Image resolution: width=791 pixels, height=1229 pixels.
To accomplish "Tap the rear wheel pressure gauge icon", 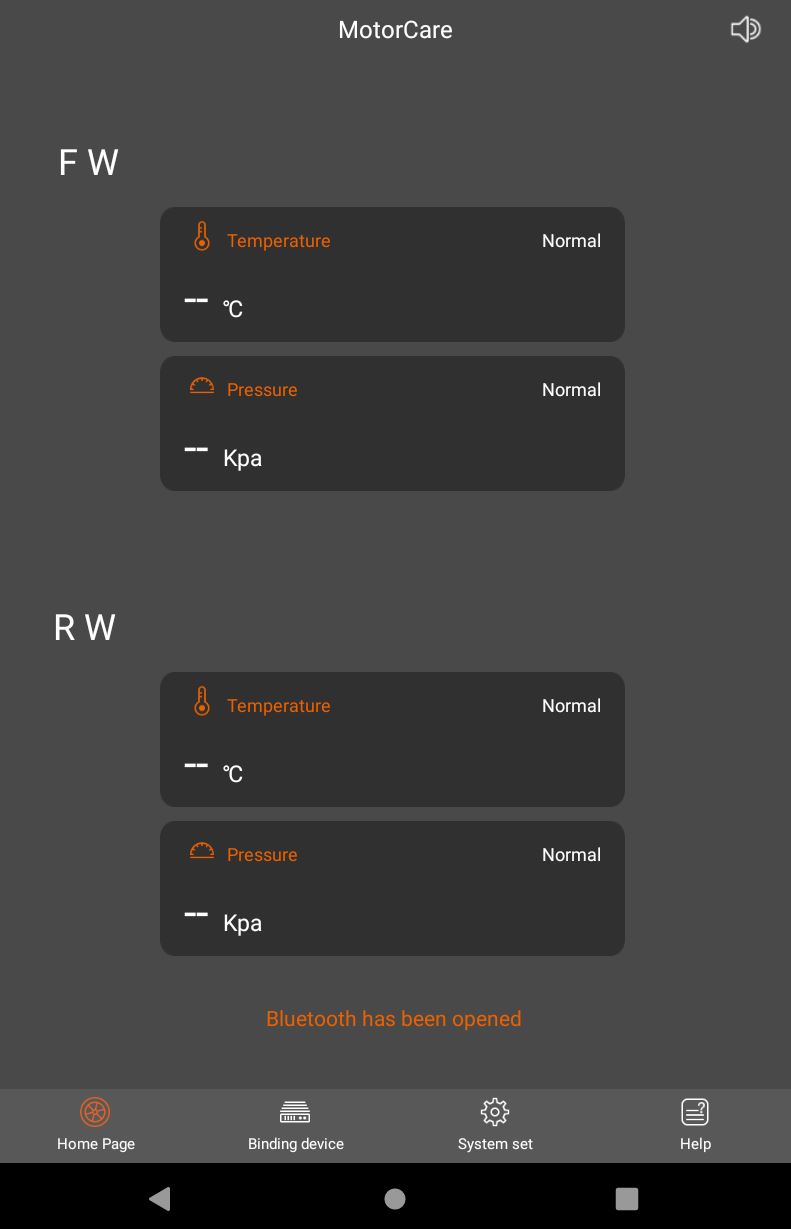I will (202, 851).
